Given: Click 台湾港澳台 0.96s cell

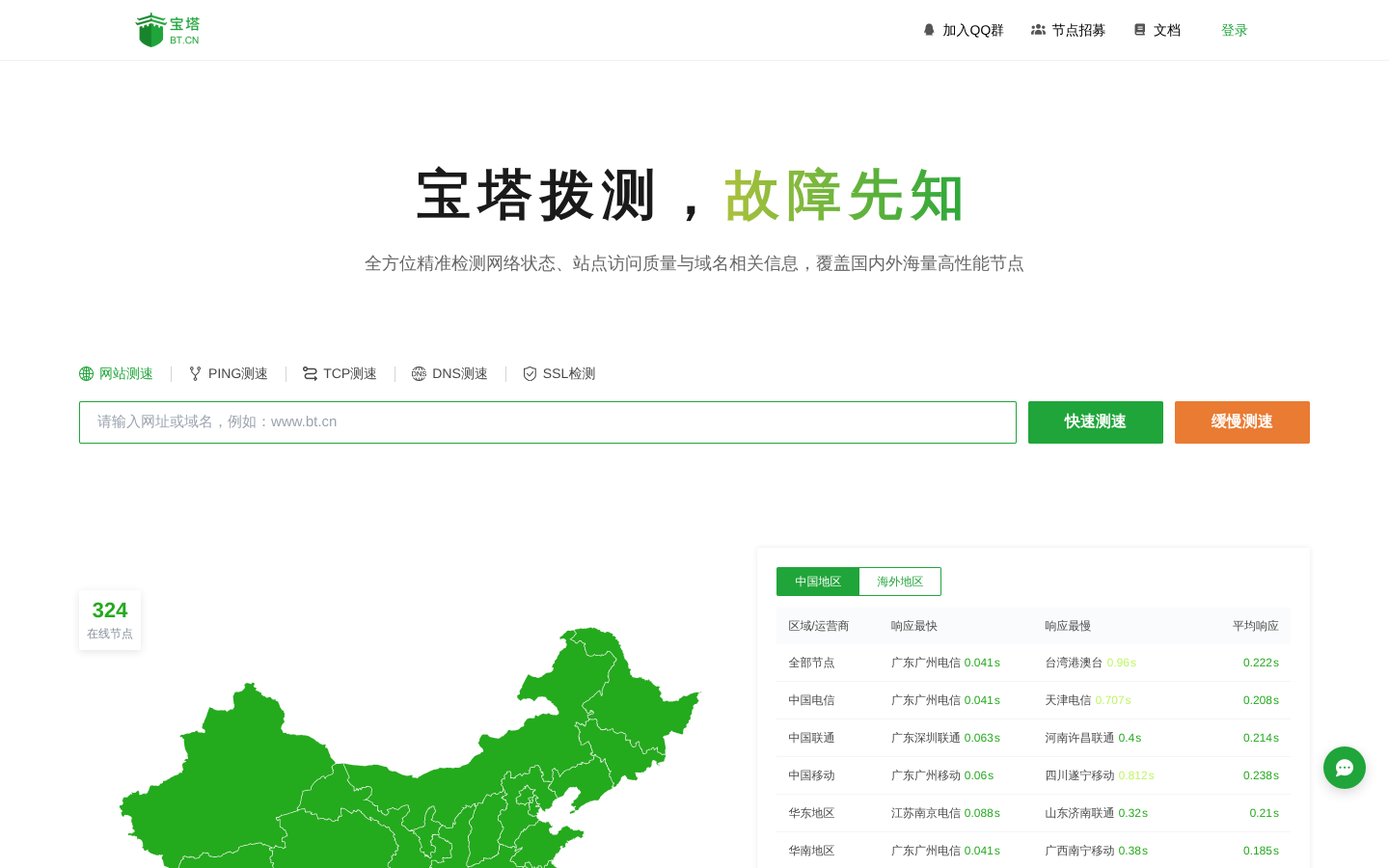Looking at the screenshot, I should point(1091,663).
